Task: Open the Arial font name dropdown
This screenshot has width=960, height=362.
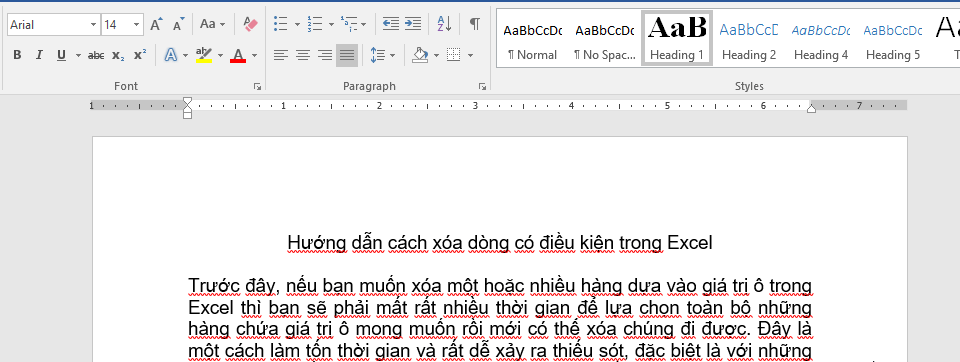Action: click(x=94, y=25)
